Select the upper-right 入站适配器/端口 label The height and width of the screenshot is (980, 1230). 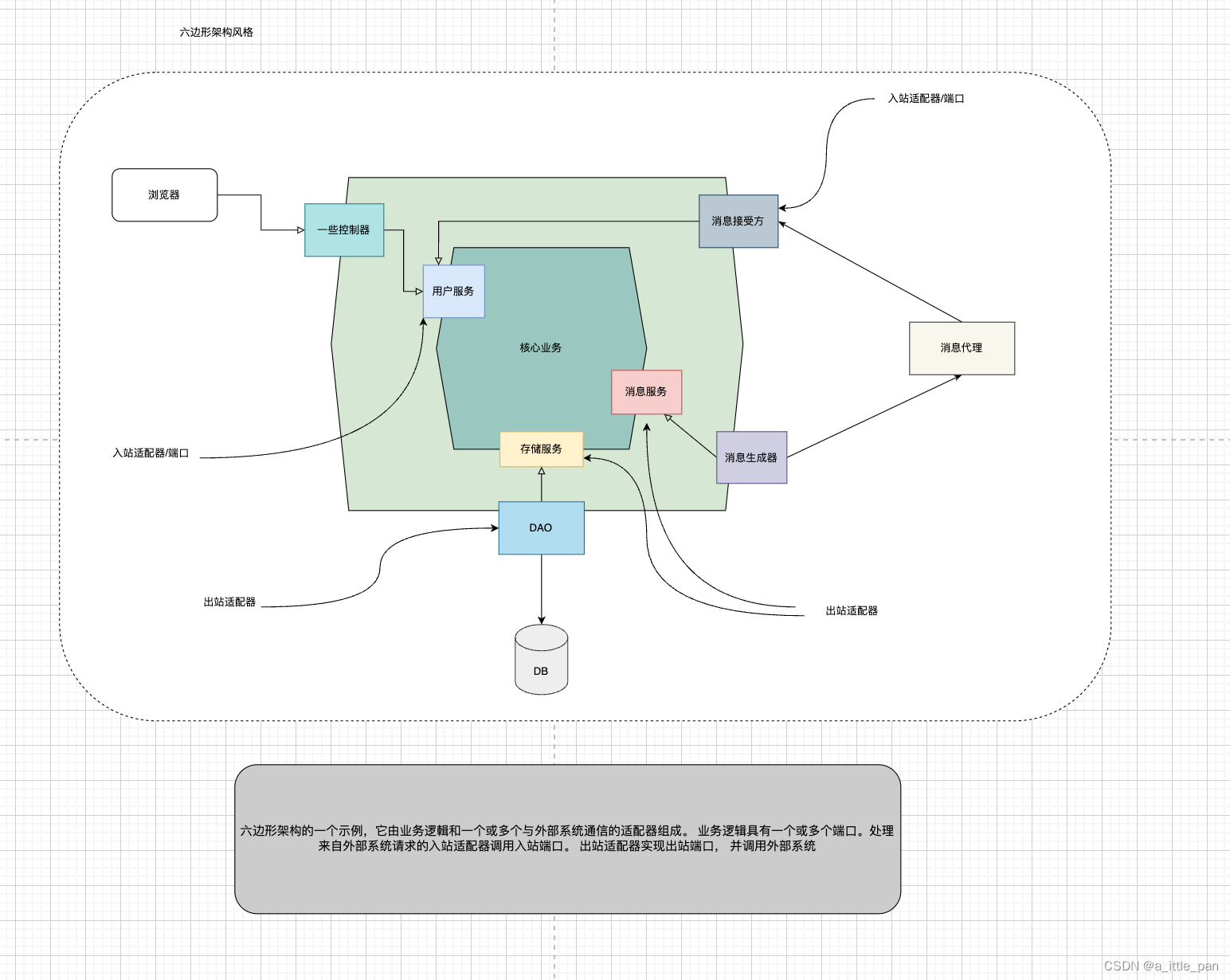coord(926,98)
